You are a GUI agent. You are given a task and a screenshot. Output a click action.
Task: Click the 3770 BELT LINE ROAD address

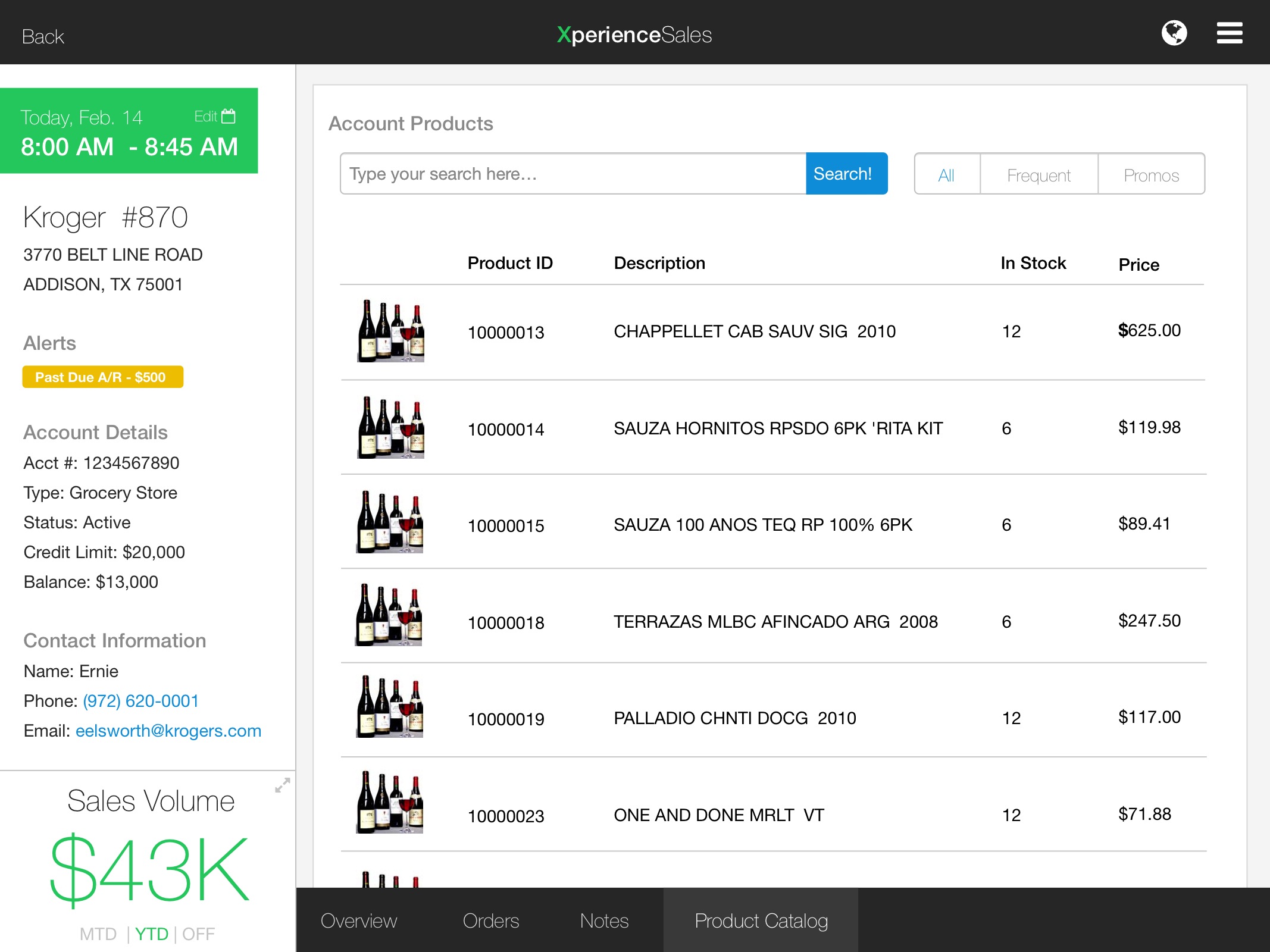coord(113,255)
